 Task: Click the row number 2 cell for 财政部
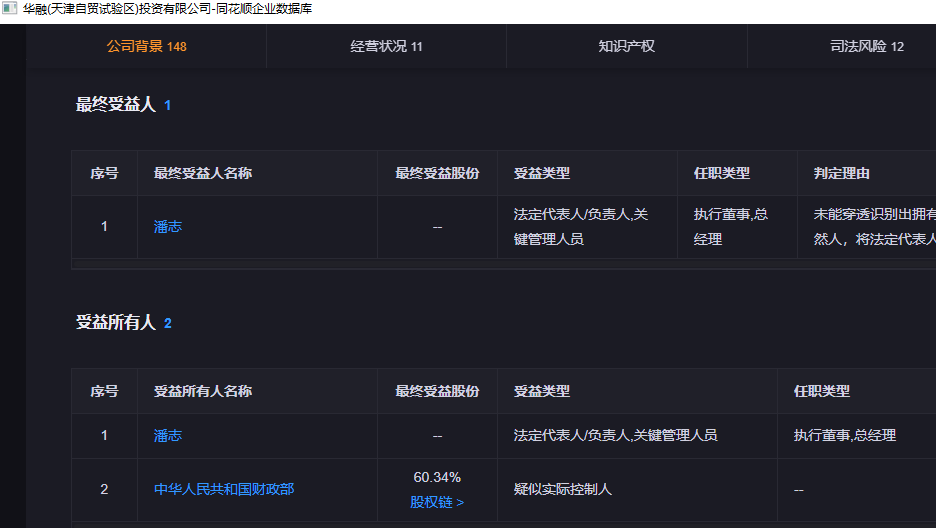point(104,489)
